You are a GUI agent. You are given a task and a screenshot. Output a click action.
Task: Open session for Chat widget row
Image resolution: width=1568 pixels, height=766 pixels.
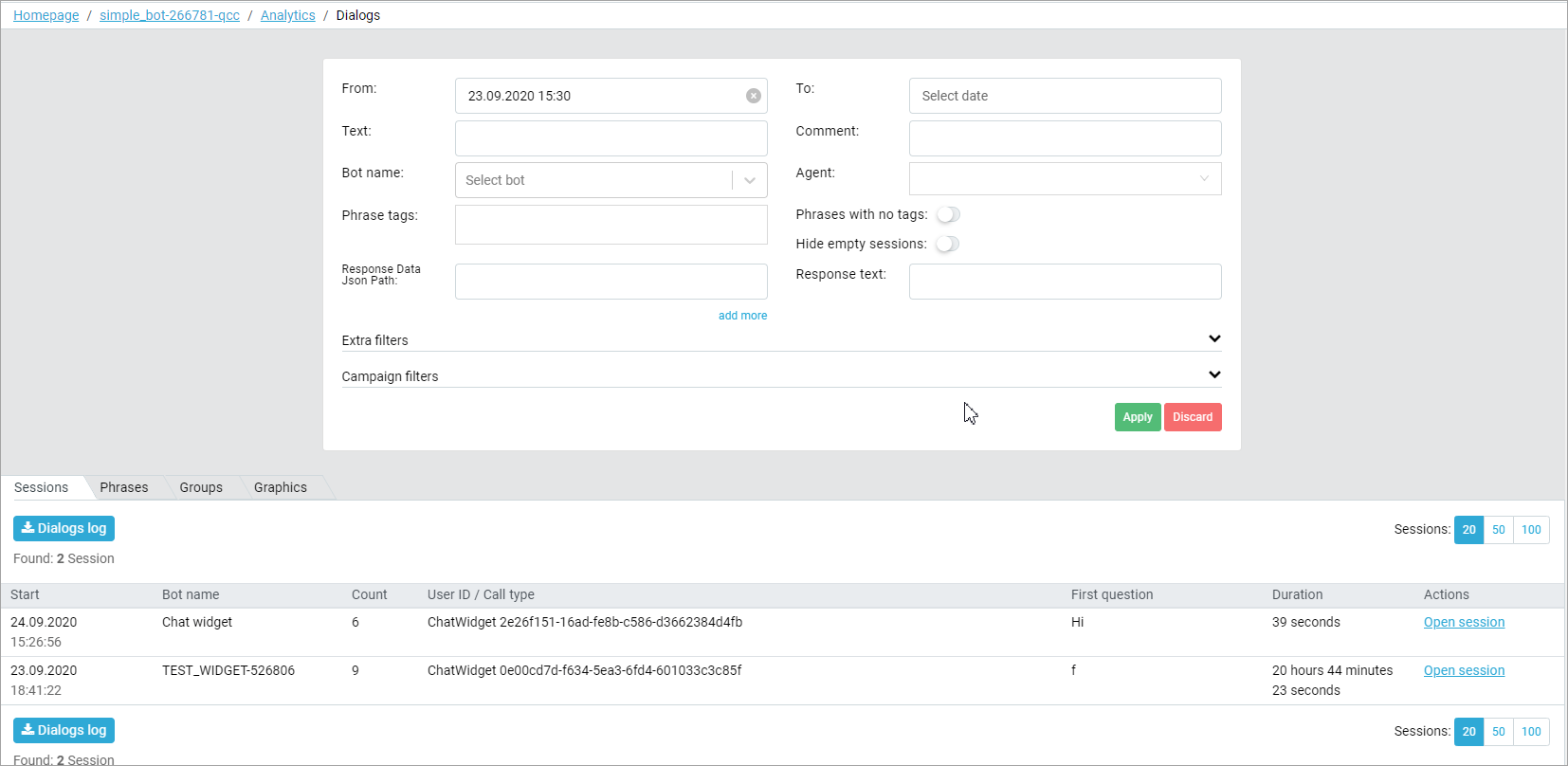click(x=1464, y=622)
